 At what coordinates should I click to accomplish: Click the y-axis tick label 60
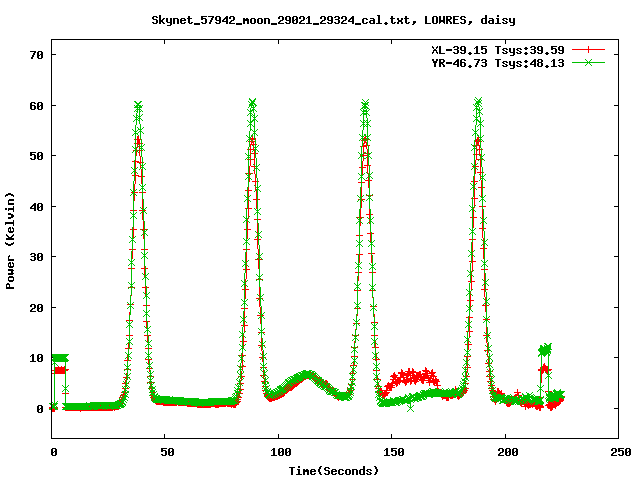pos(36,106)
